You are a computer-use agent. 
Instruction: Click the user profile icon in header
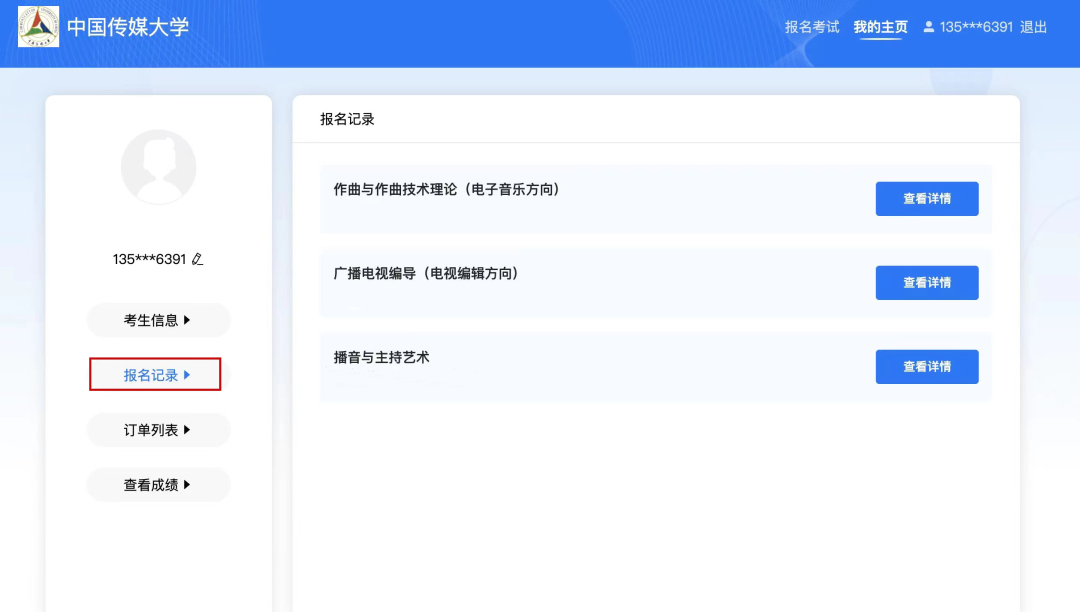928,27
